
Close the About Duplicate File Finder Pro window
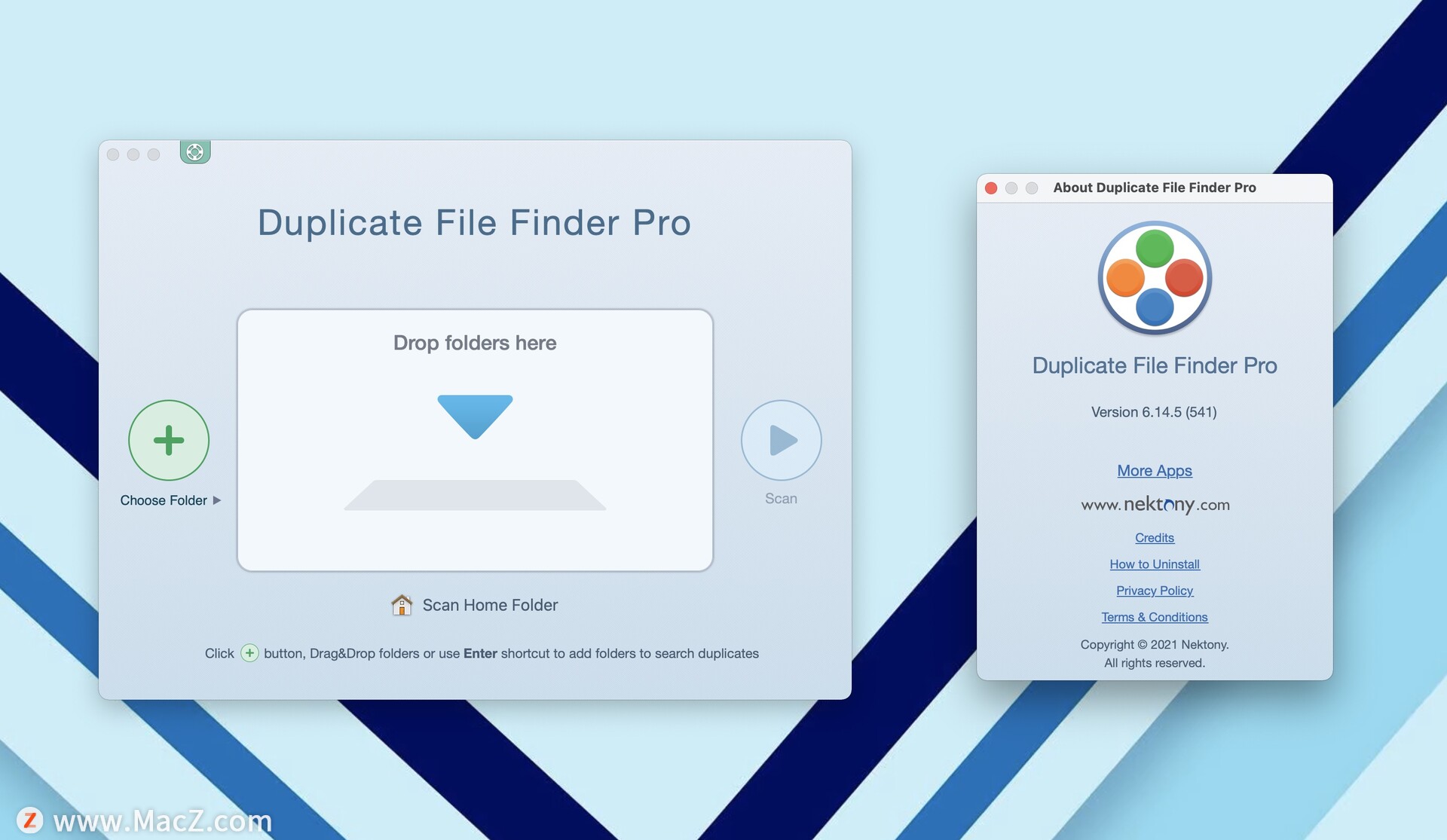point(991,188)
